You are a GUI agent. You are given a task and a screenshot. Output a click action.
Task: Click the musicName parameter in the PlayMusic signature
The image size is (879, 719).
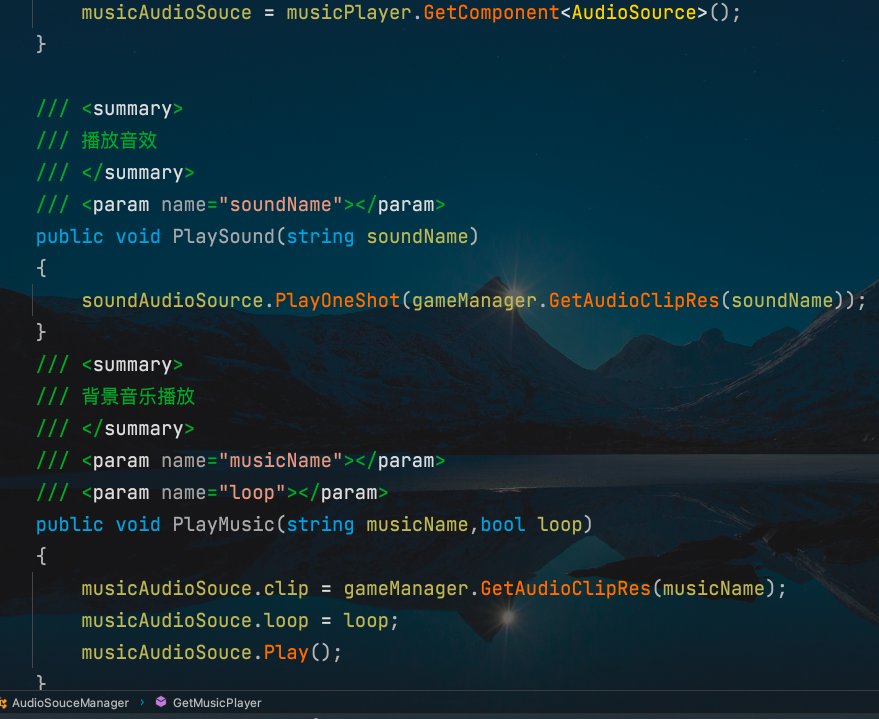click(417, 525)
